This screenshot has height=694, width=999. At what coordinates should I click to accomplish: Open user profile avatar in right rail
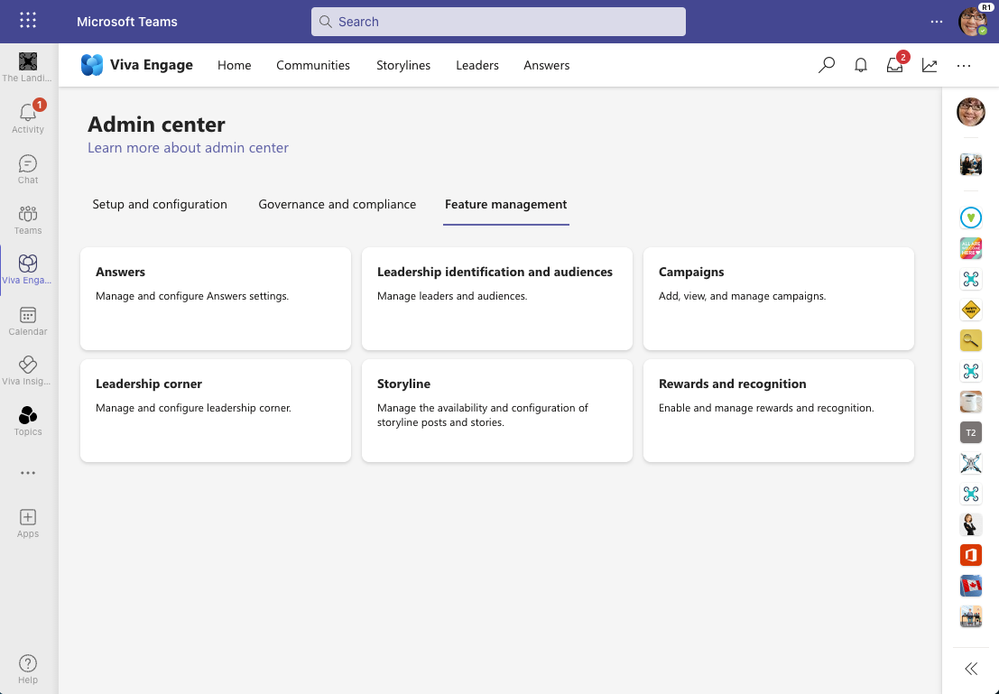click(971, 112)
